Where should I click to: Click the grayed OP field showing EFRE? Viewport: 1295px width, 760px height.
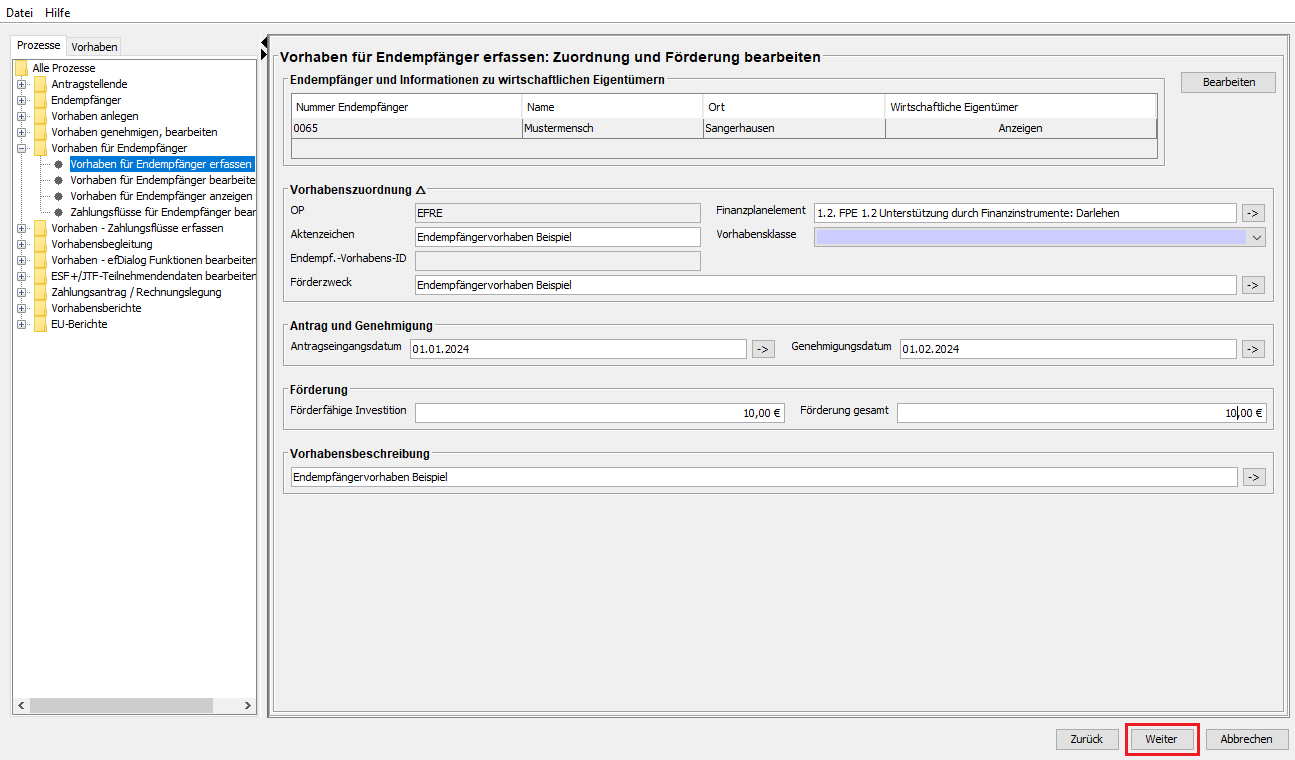point(558,213)
